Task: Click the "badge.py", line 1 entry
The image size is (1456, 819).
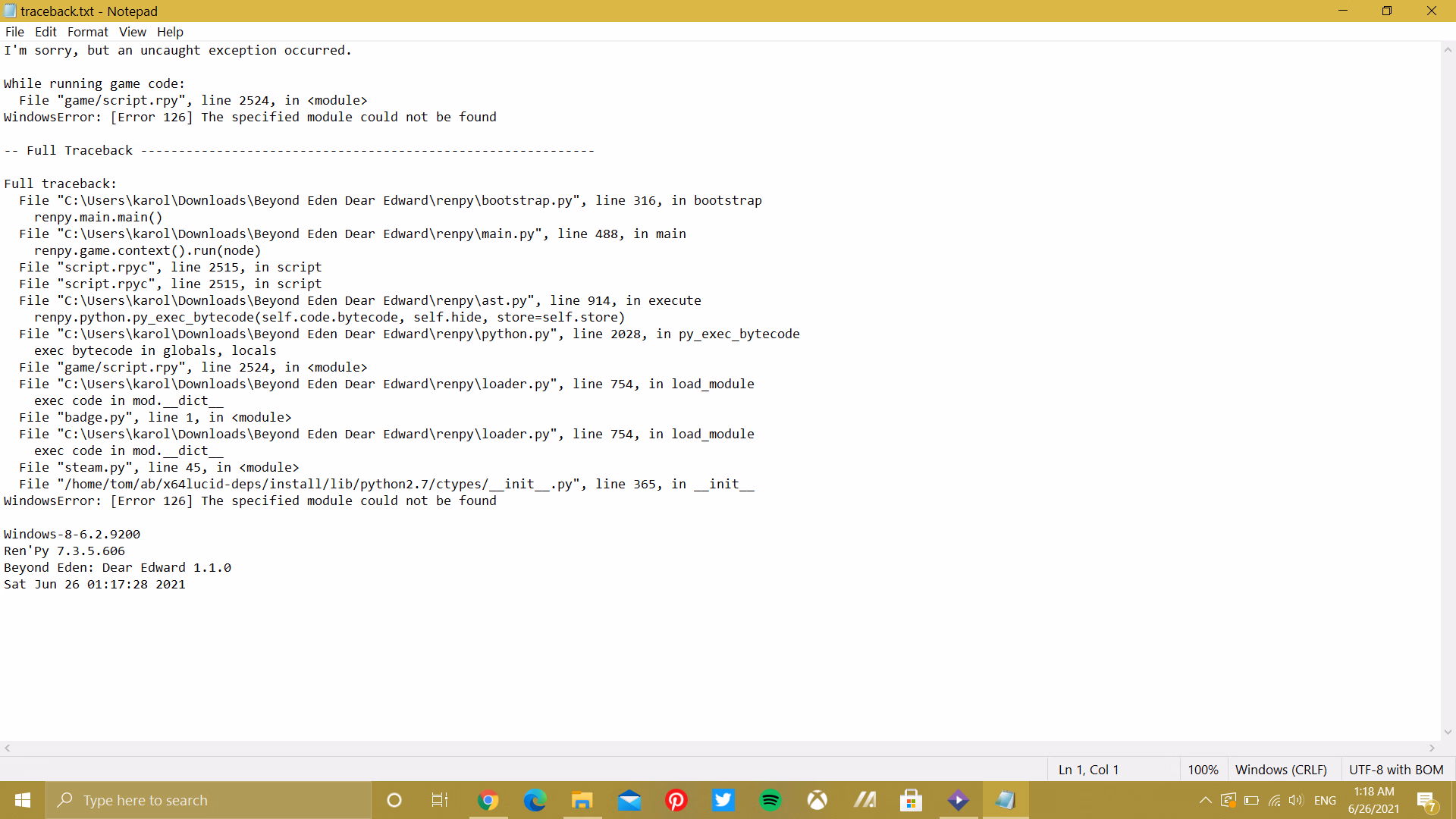Action: [x=155, y=417]
